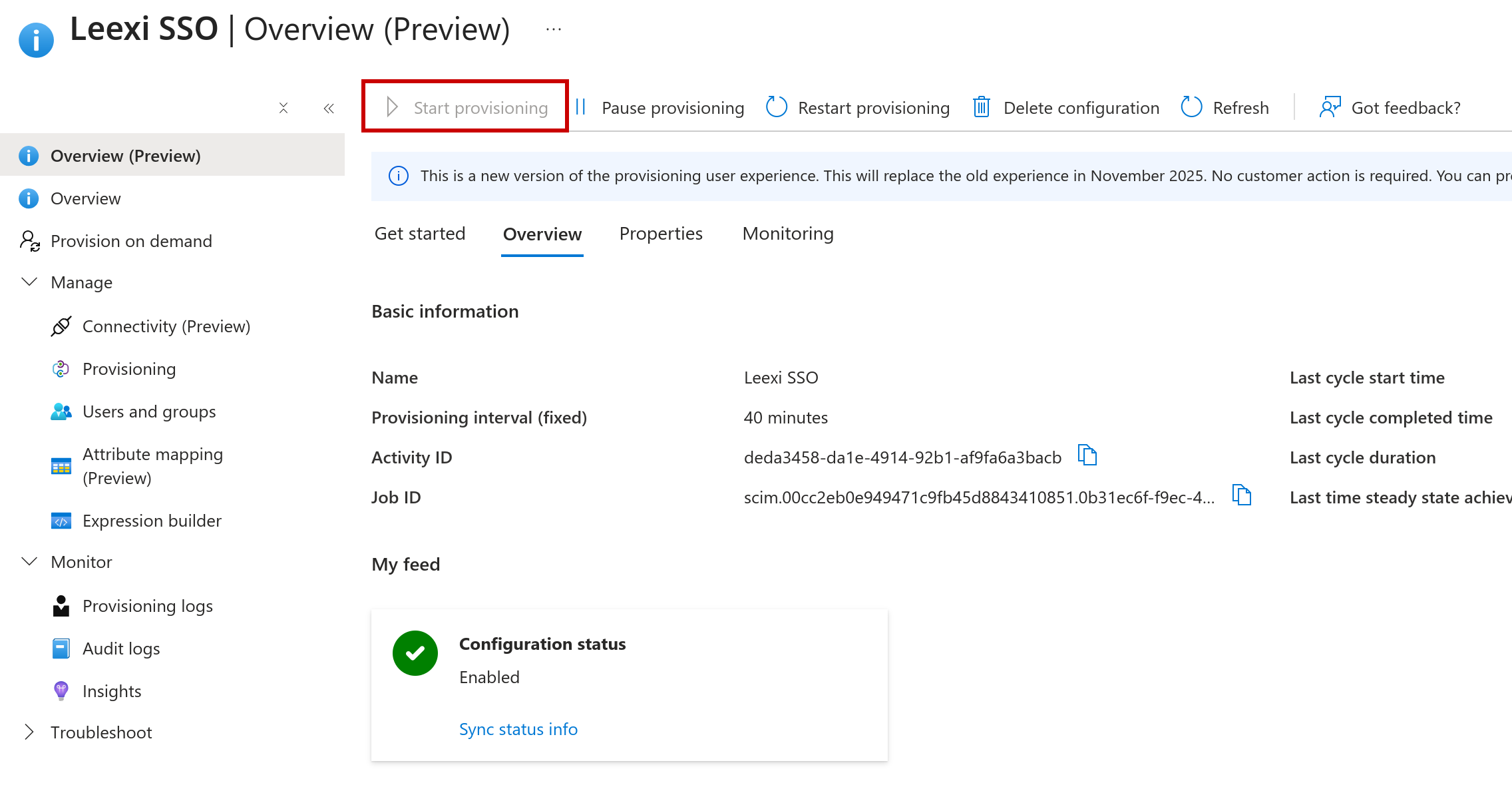Click the Pause provisioning bars icon

(x=580, y=107)
